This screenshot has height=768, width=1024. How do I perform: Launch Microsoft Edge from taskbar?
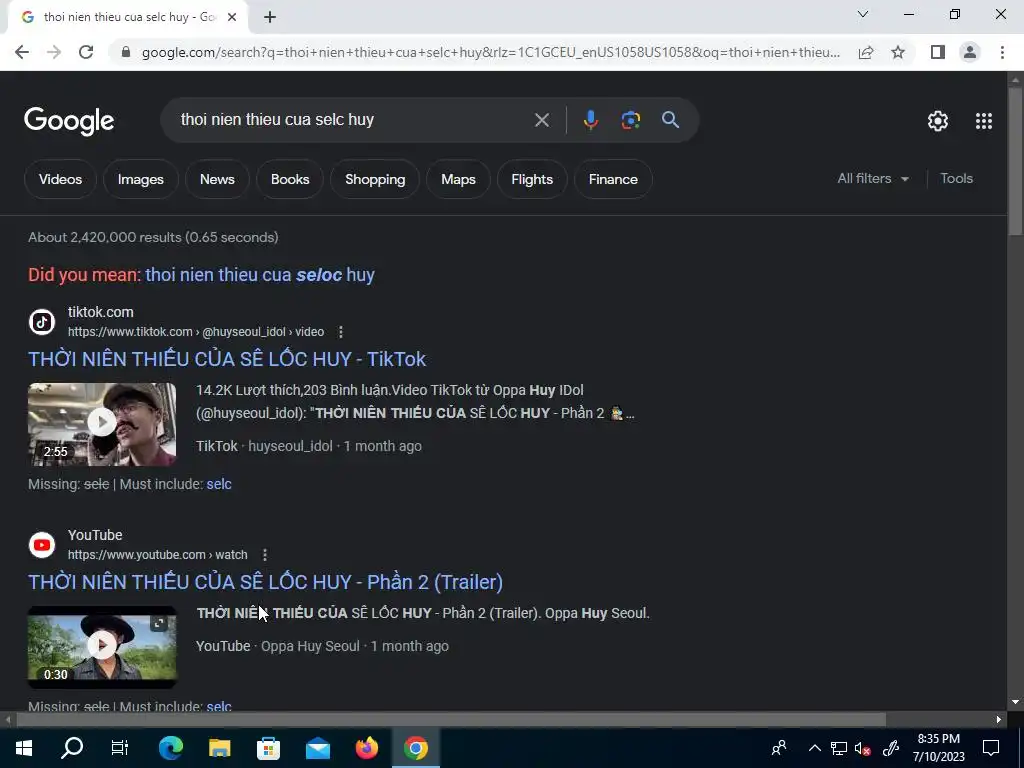coord(170,748)
